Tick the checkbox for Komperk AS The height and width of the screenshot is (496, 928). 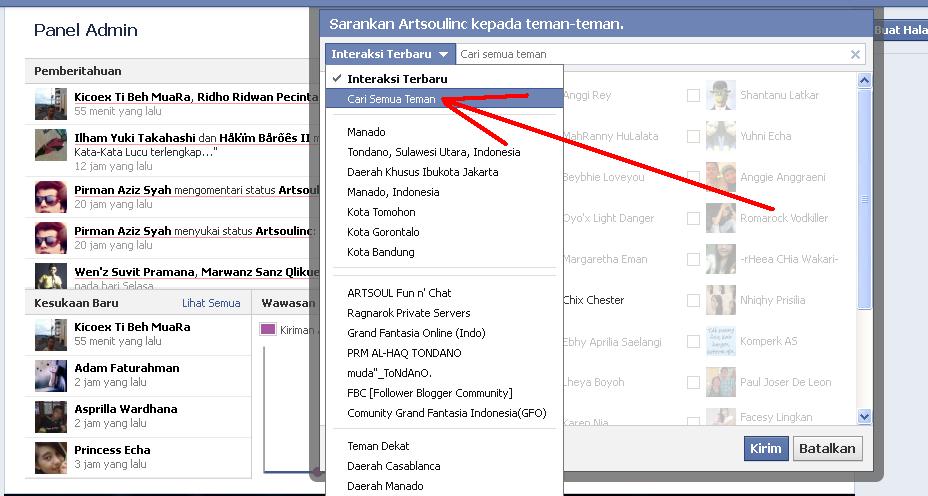coord(694,342)
